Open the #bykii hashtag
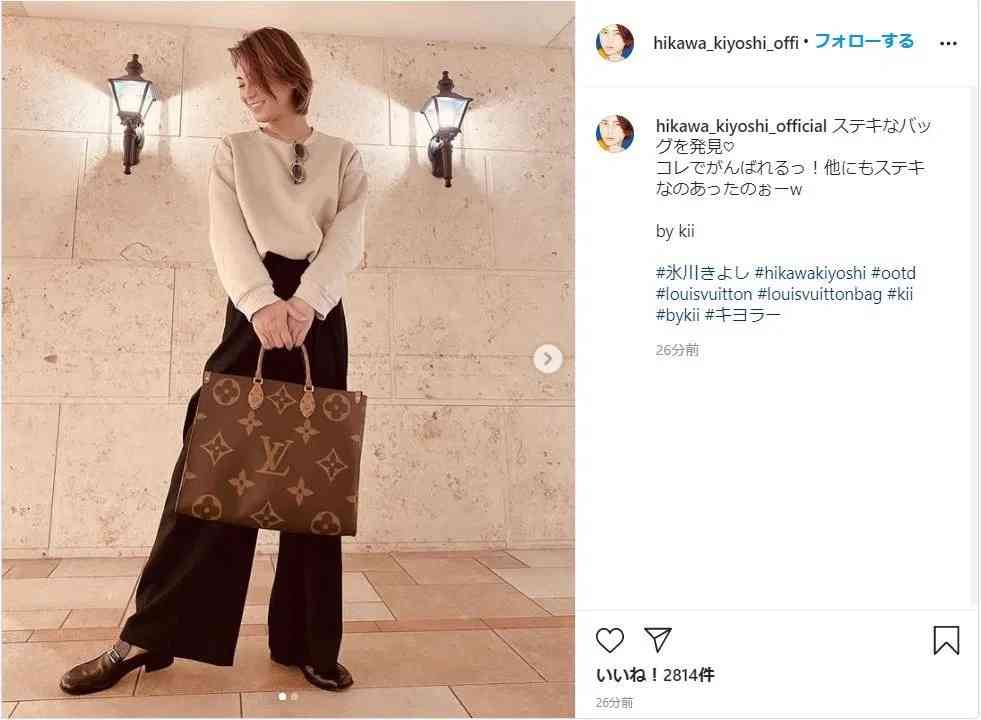 tap(677, 315)
